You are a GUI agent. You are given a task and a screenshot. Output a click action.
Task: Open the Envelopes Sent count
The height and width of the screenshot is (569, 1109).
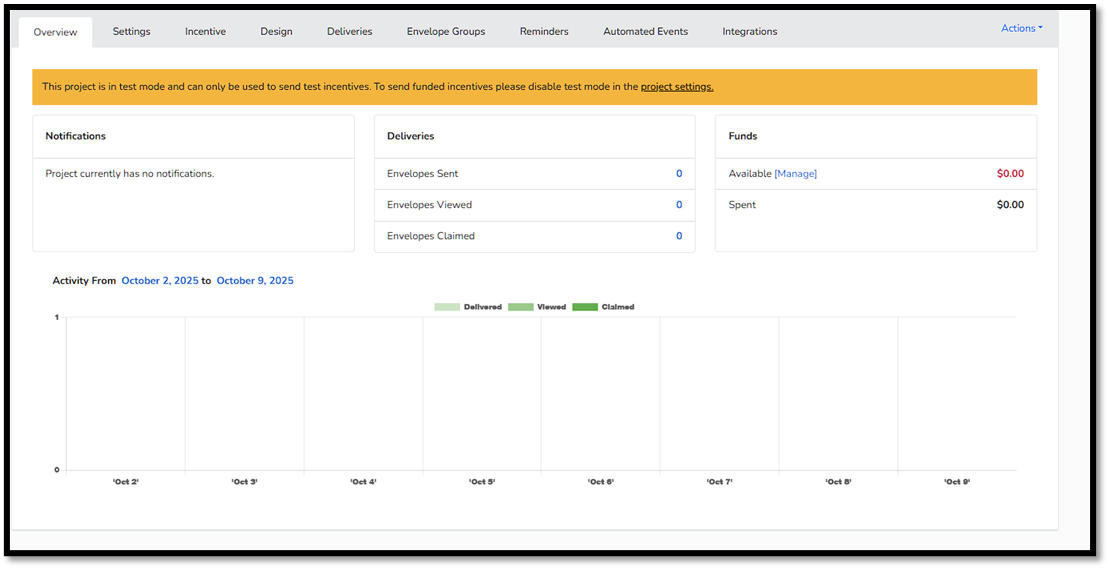pyautogui.click(x=679, y=173)
